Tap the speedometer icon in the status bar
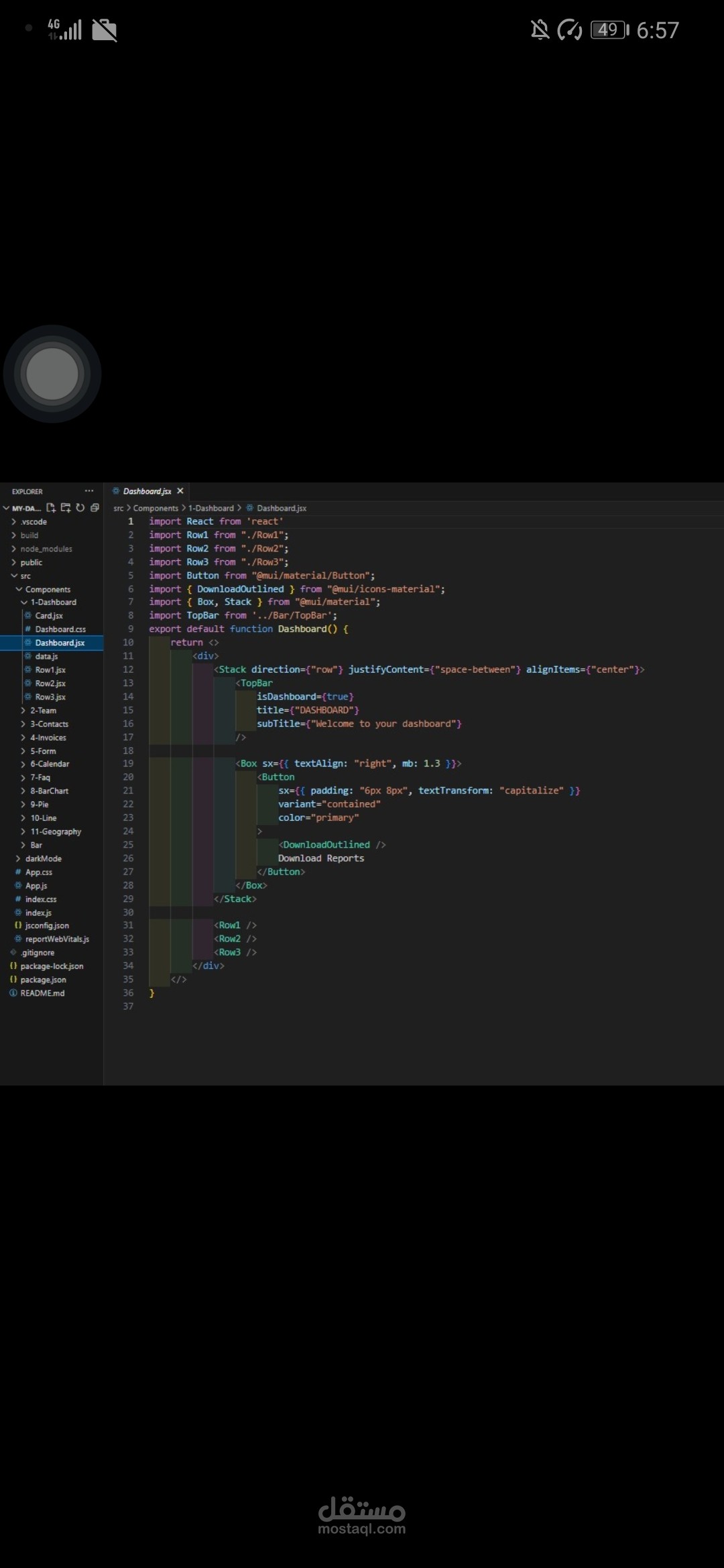This screenshot has height=1568, width=724. (x=570, y=29)
